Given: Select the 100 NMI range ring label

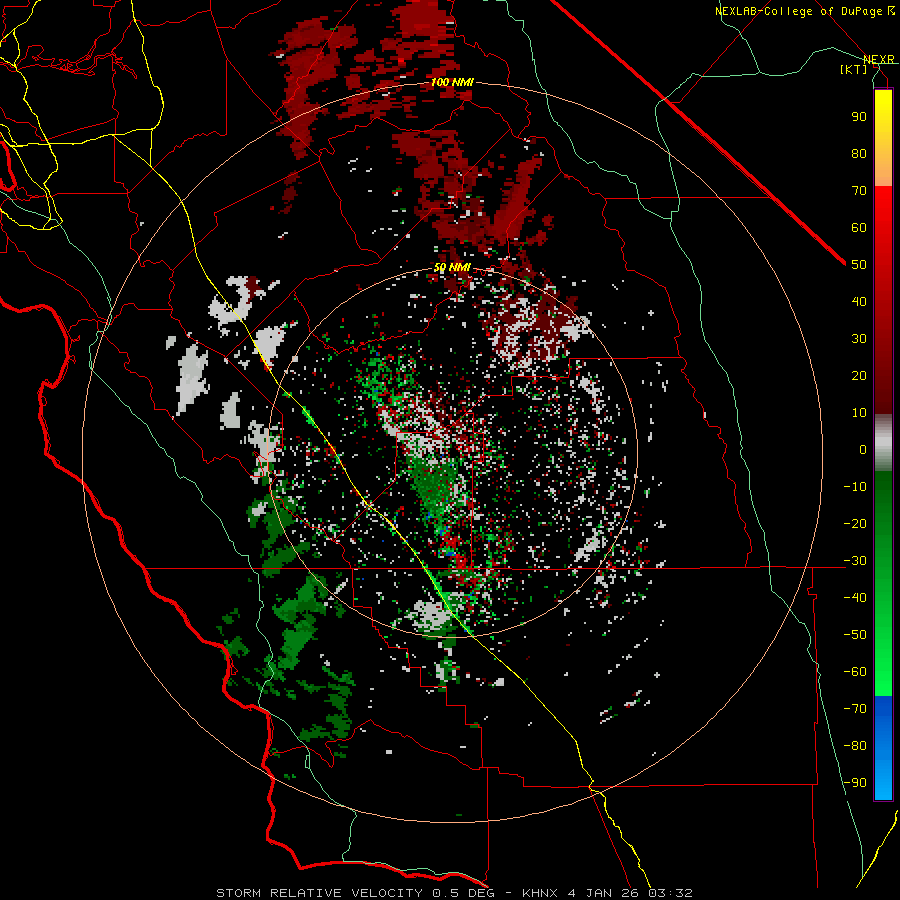Looking at the screenshot, I should [452, 82].
